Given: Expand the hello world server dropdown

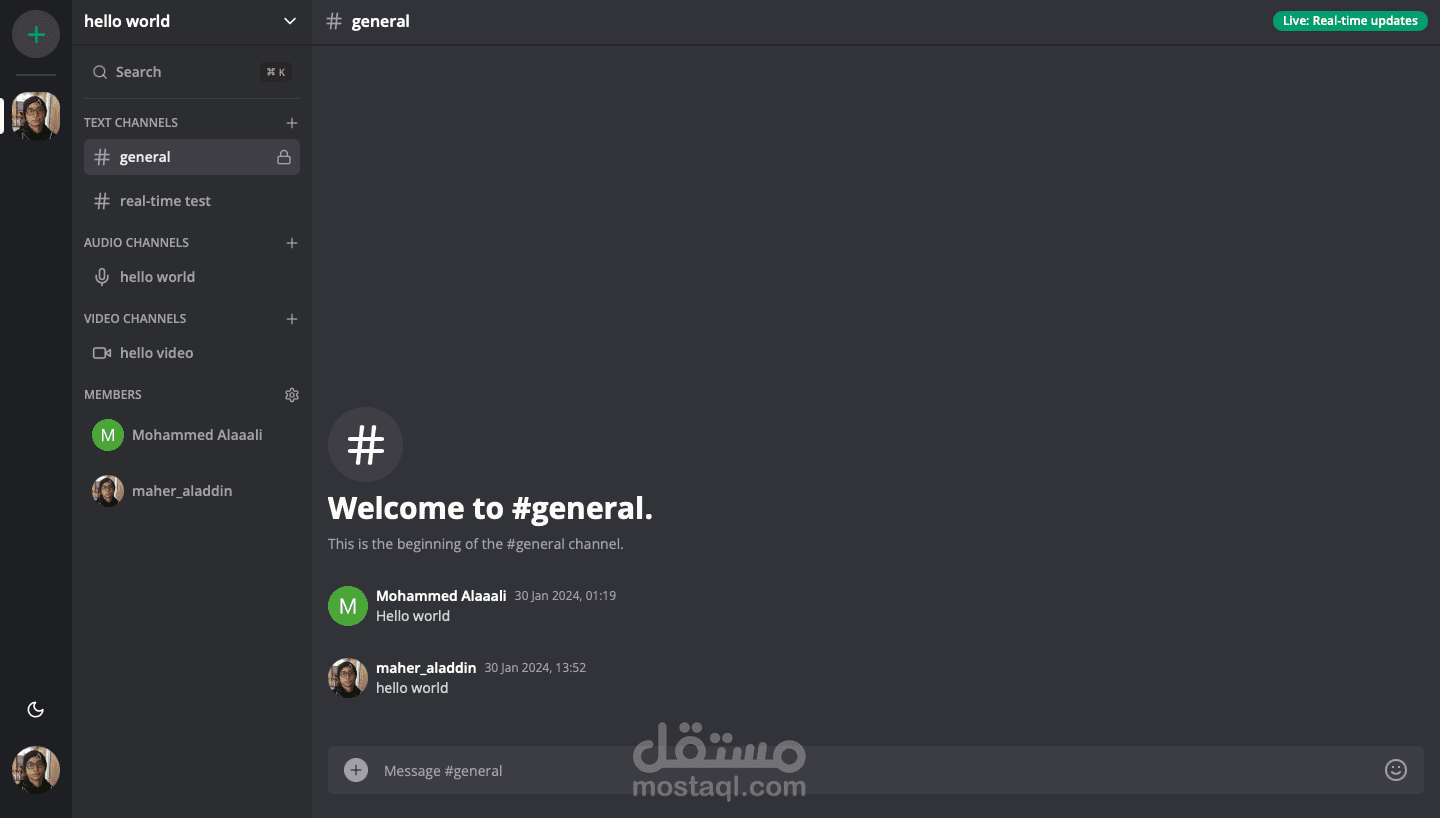Looking at the screenshot, I should click(290, 21).
